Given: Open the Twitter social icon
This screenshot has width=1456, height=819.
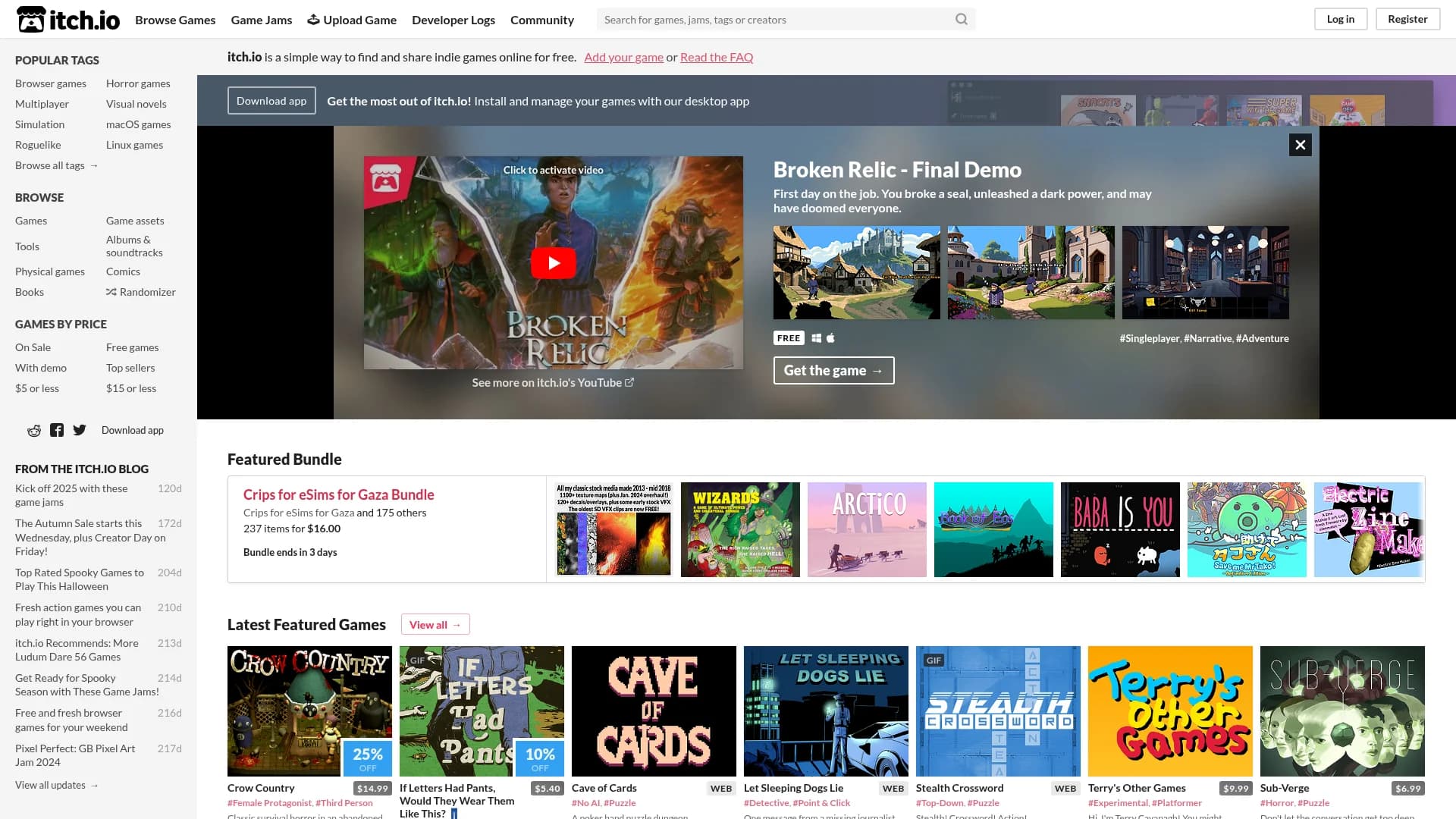Looking at the screenshot, I should (x=80, y=431).
